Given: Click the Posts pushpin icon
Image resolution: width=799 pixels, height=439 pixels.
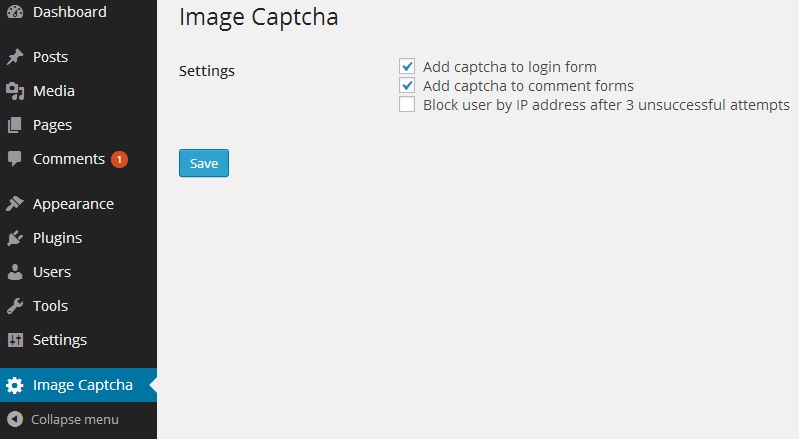Looking at the screenshot, I should (15, 57).
